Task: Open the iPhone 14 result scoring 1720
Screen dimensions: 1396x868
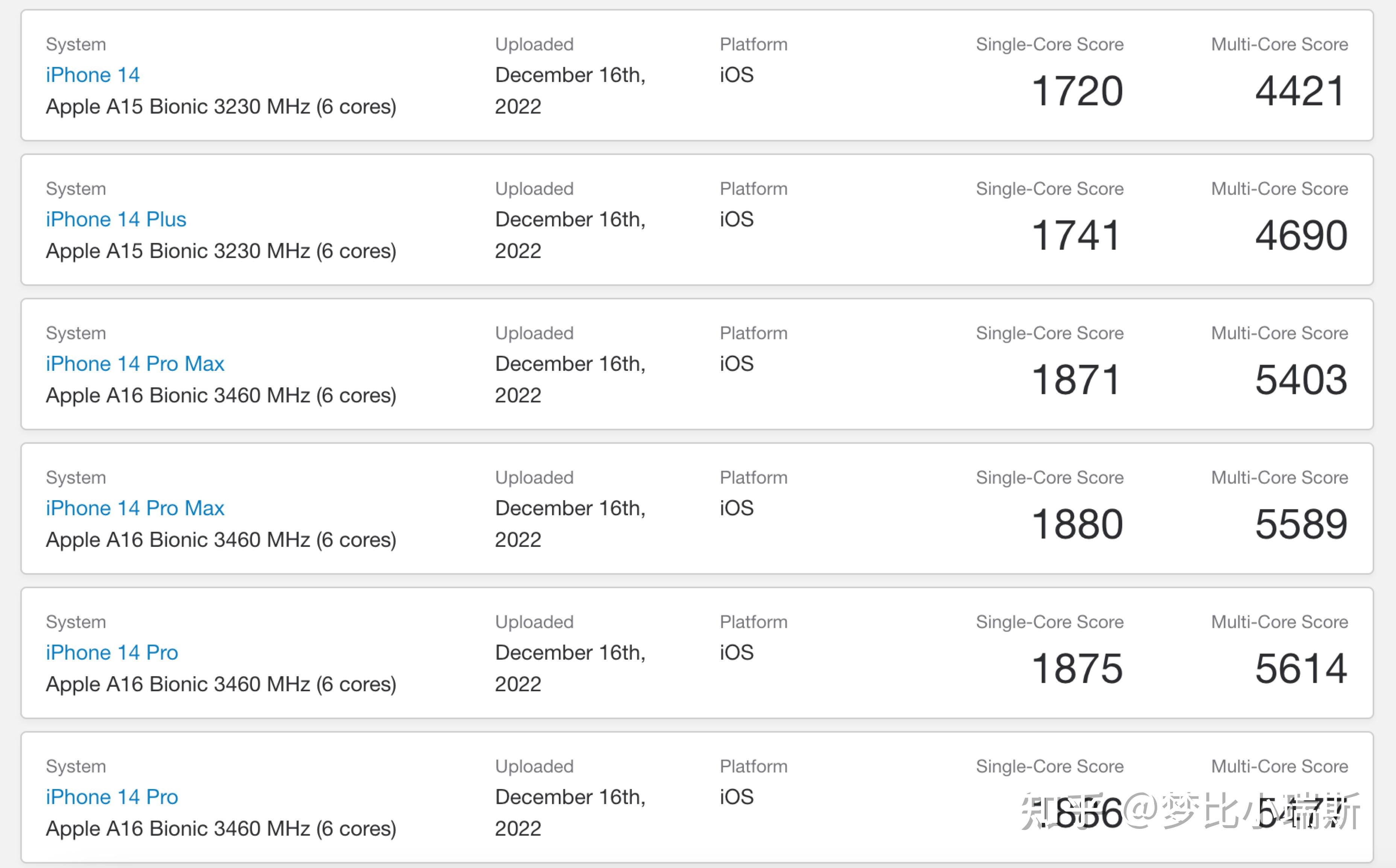Action: pos(93,75)
